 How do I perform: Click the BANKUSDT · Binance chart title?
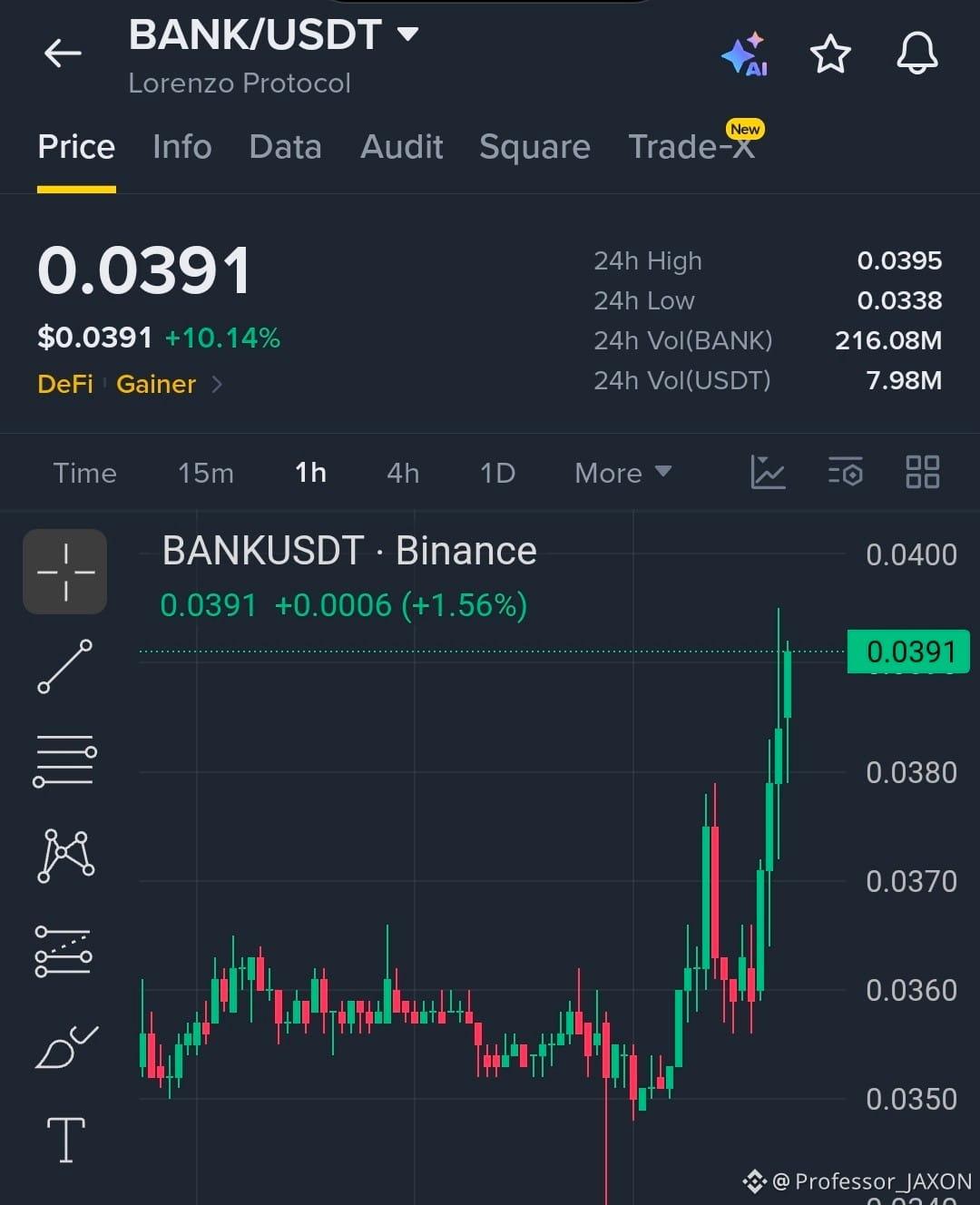tap(349, 551)
